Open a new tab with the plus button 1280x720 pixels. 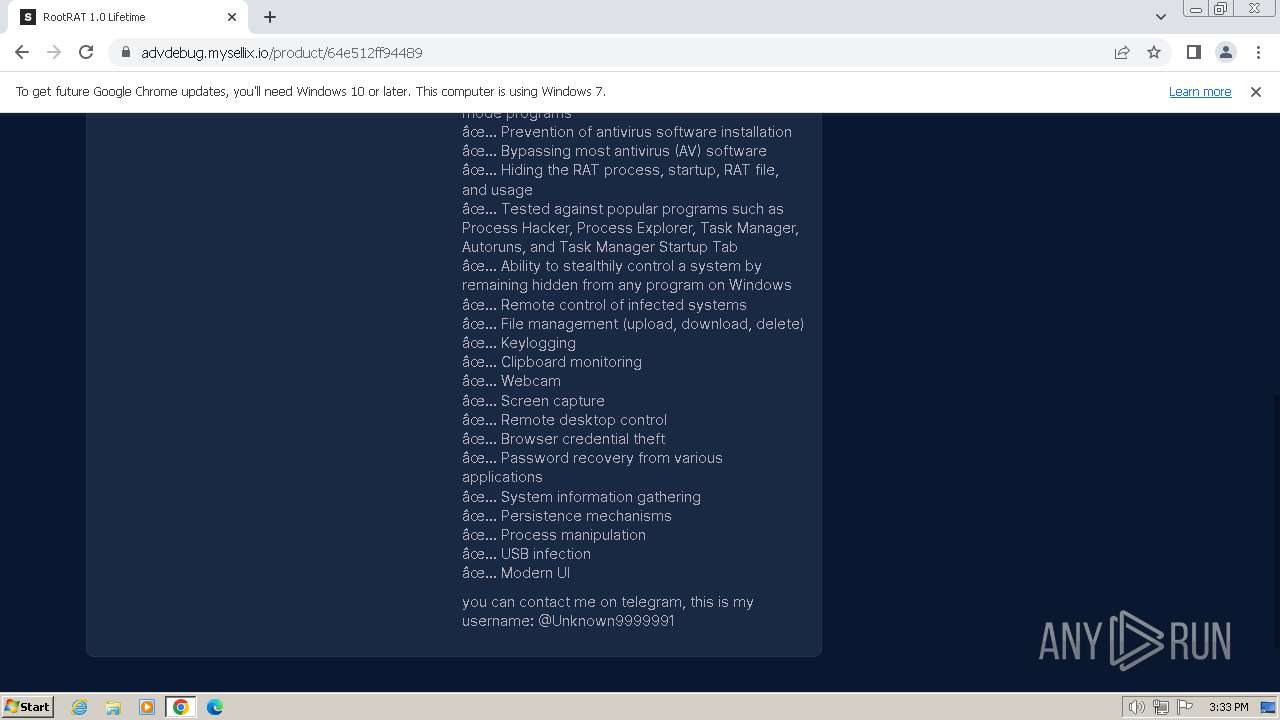tap(270, 17)
